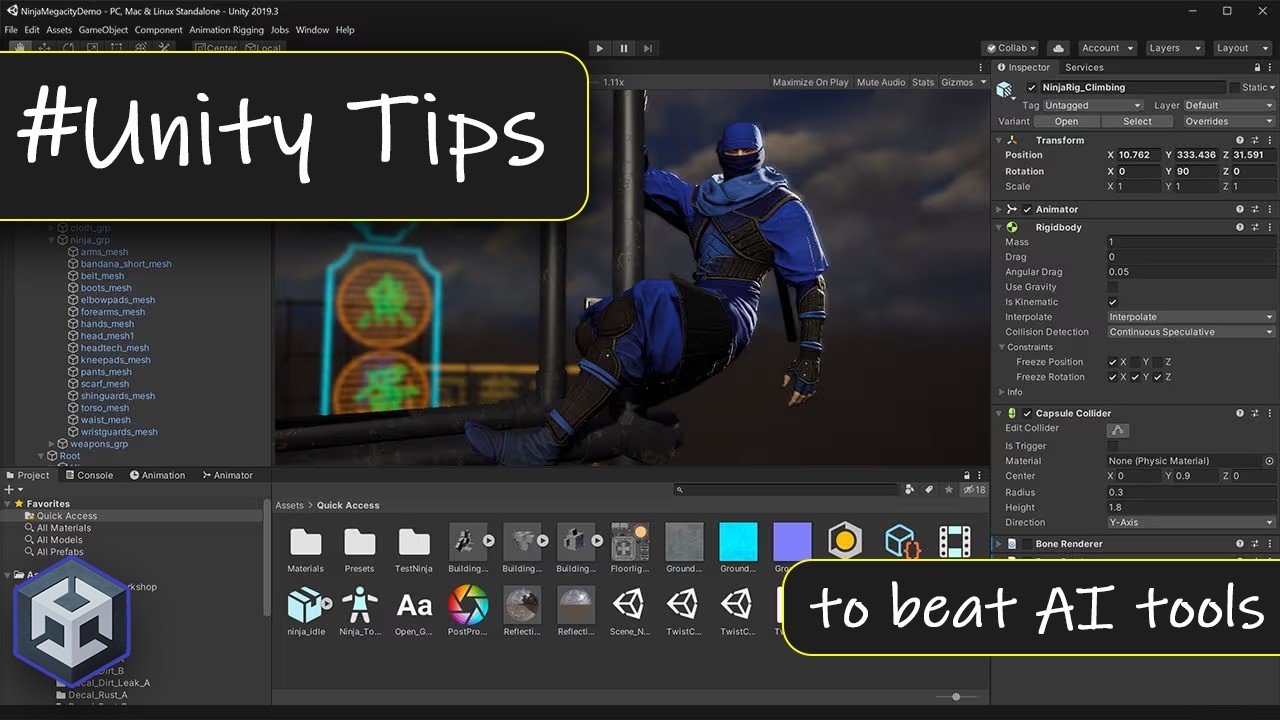
Task: Open the Collision Detection dropdown
Action: pyautogui.click(x=1191, y=332)
